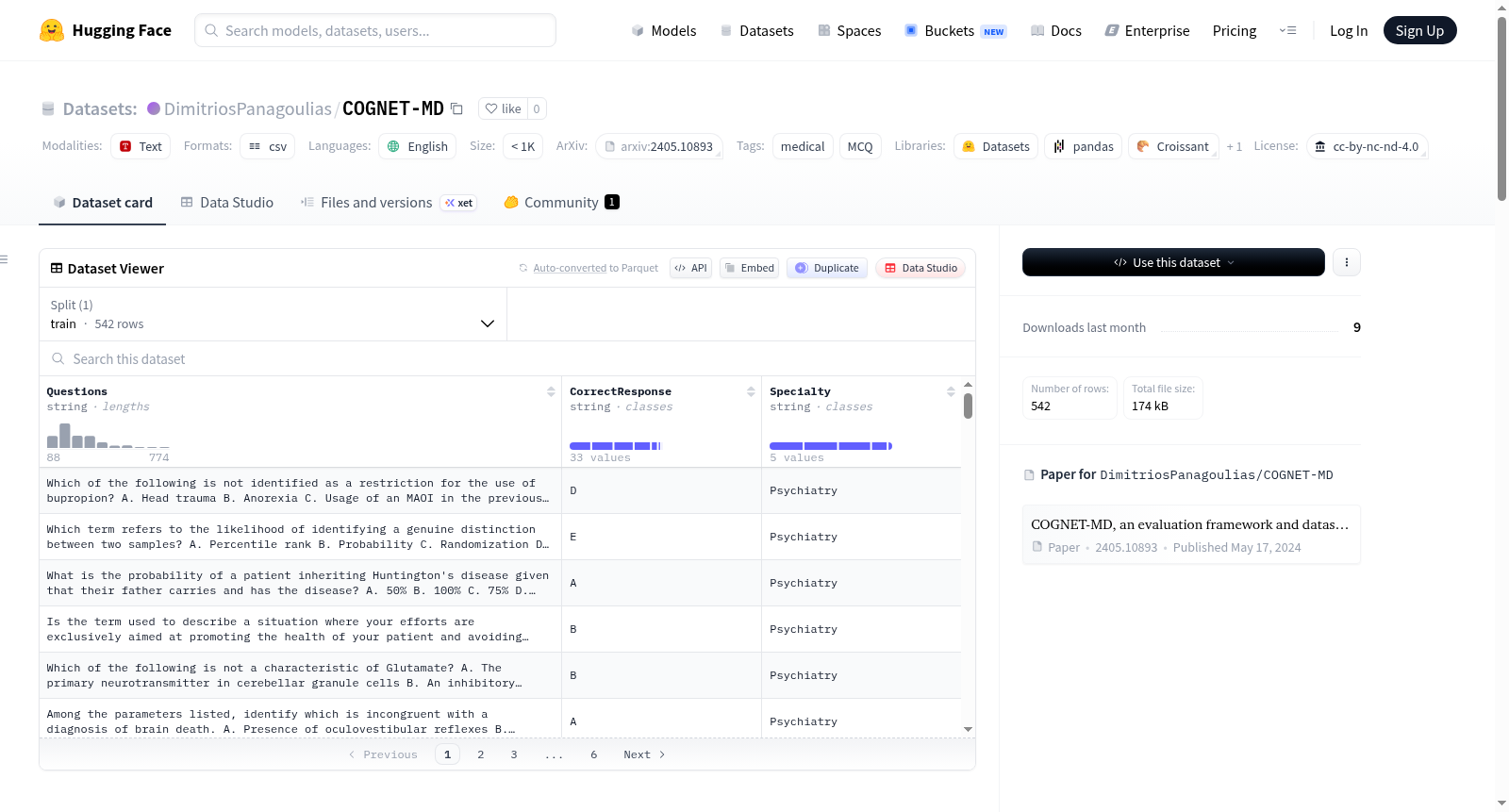Switch to Data Studio tab
The image size is (1509, 812).
tap(226, 202)
